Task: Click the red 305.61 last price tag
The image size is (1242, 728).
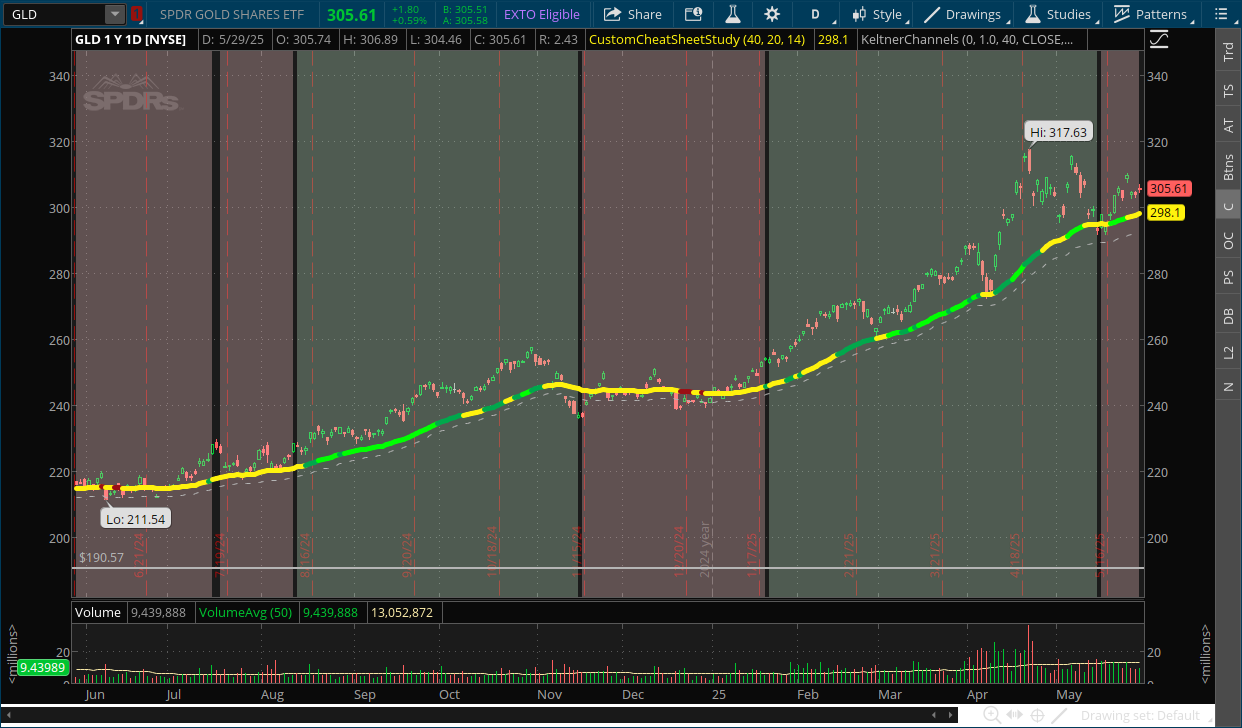Action: 1168,188
